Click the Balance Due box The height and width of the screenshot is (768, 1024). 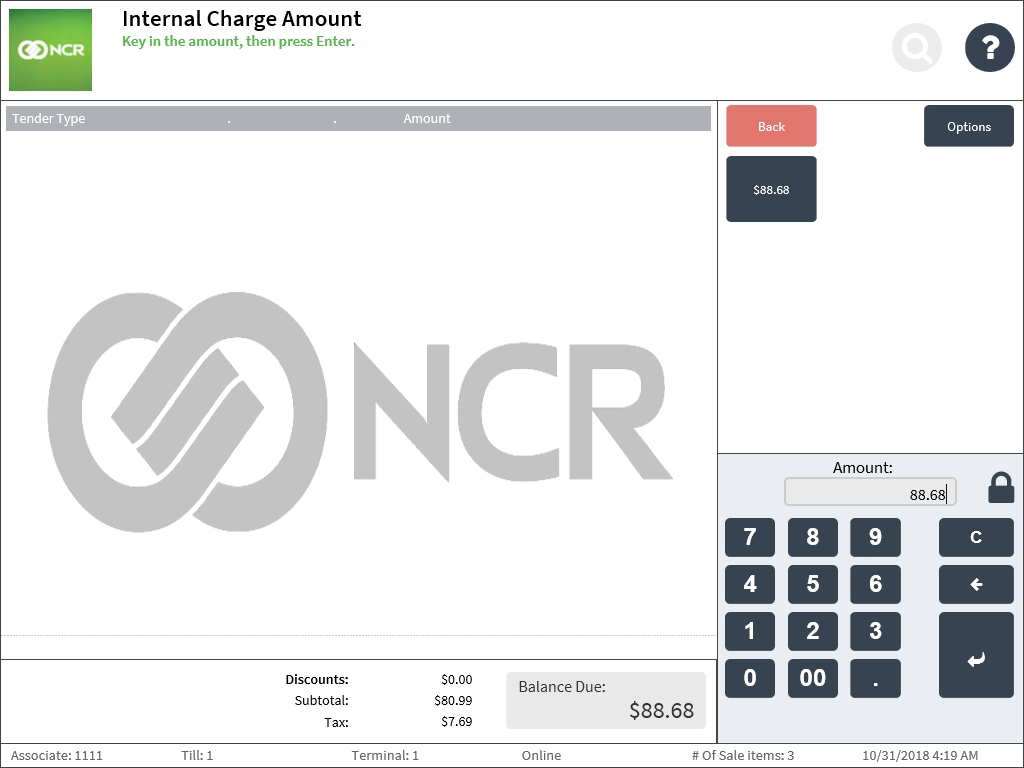[606, 700]
